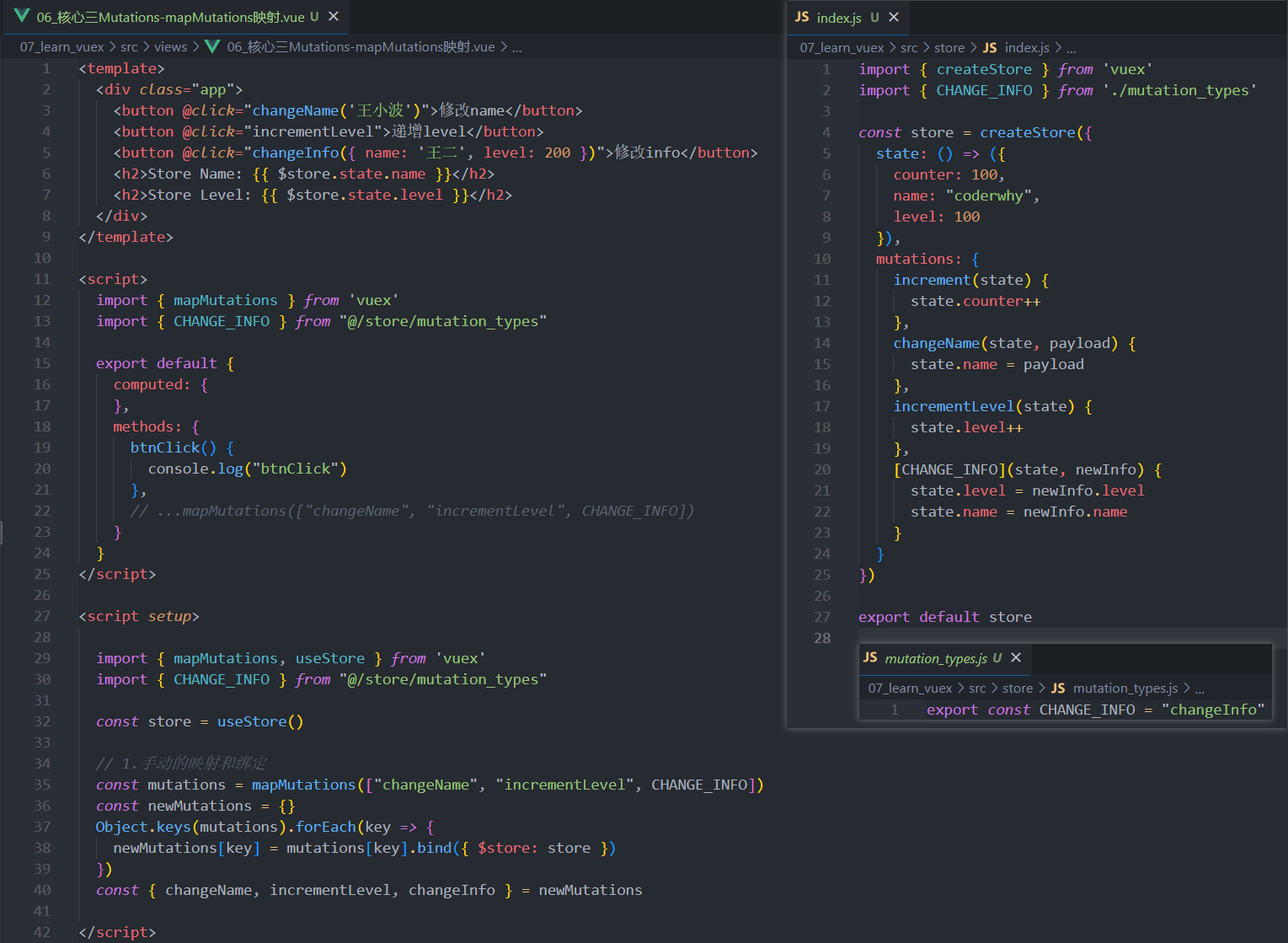Click "export default store" in index.js
1288x943 pixels.
945,617
